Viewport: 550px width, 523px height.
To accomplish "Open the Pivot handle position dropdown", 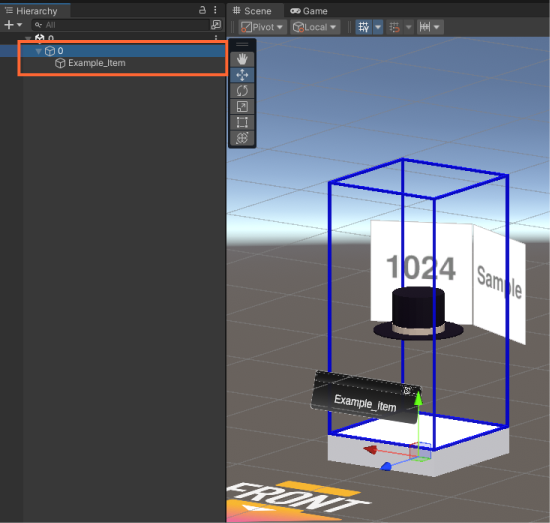I will coord(262,27).
